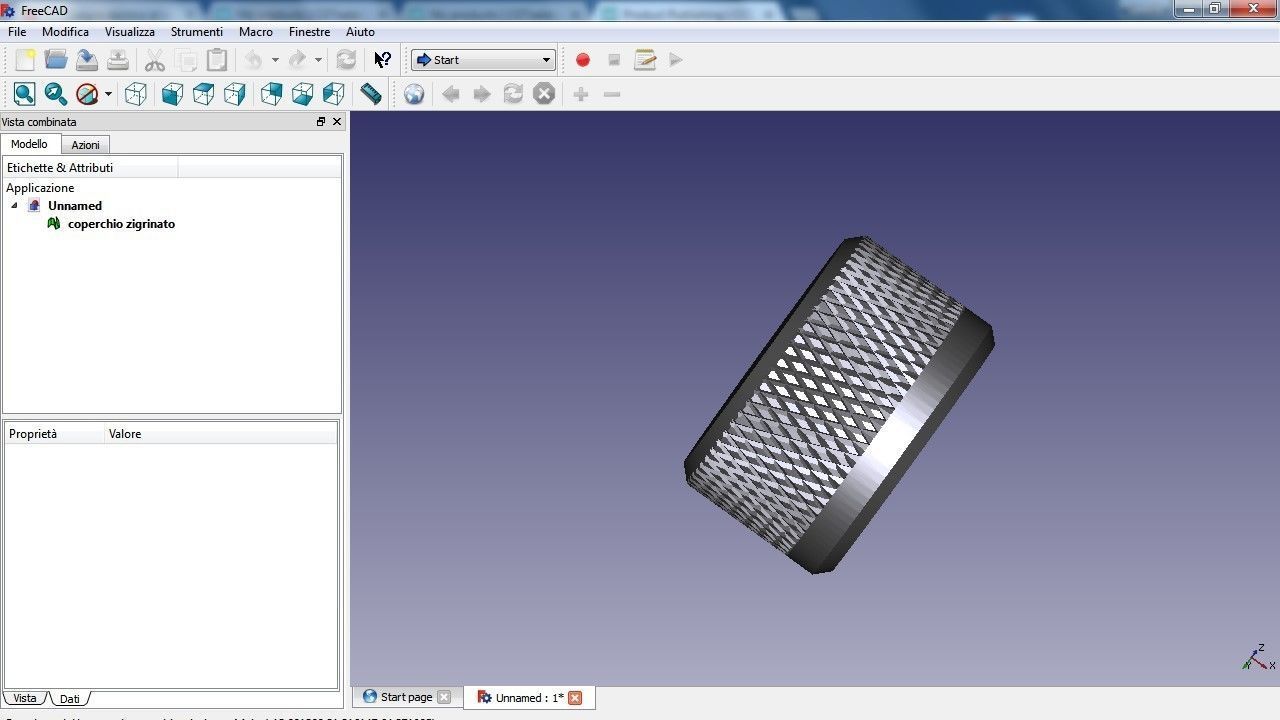
Task: Collapse the Unnamed document tree node
Action: 15,206
